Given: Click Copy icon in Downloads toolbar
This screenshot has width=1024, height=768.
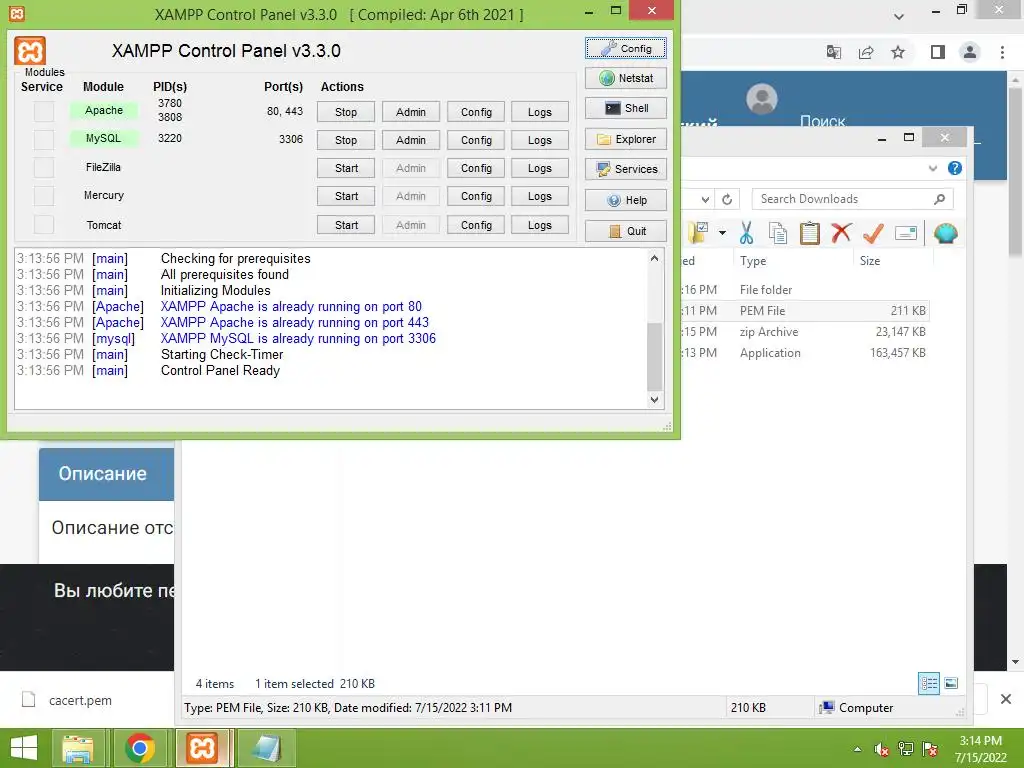Looking at the screenshot, I should 777,232.
